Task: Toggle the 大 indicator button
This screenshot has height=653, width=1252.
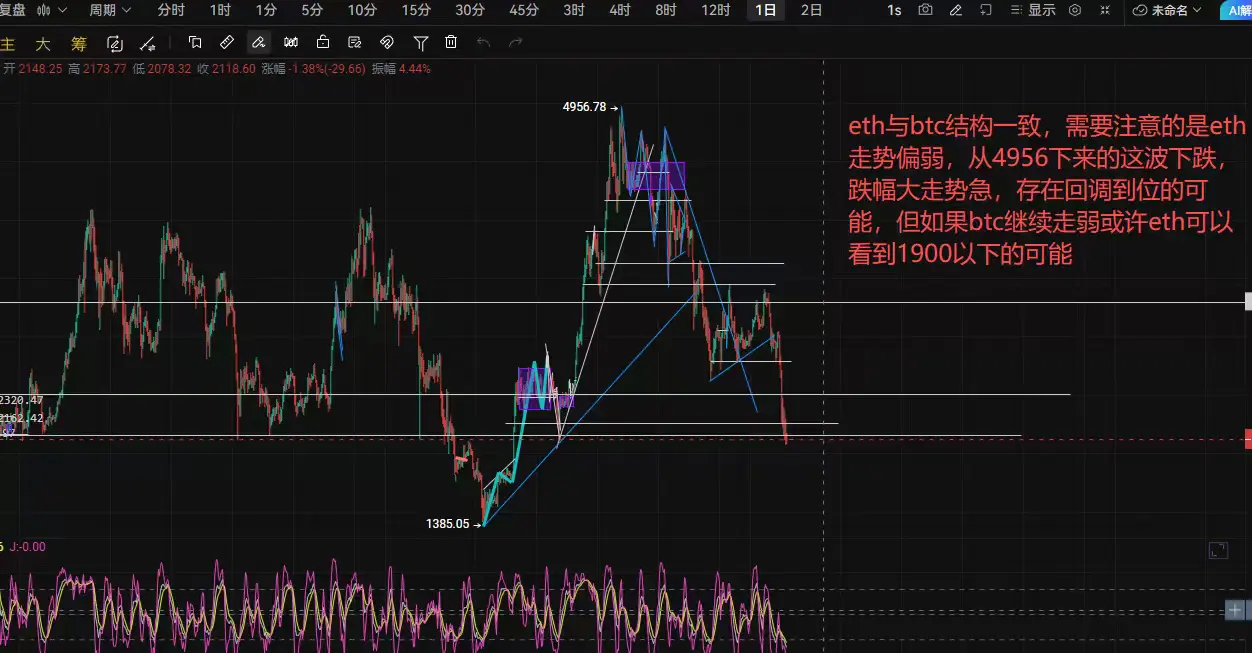Action: click(x=43, y=45)
